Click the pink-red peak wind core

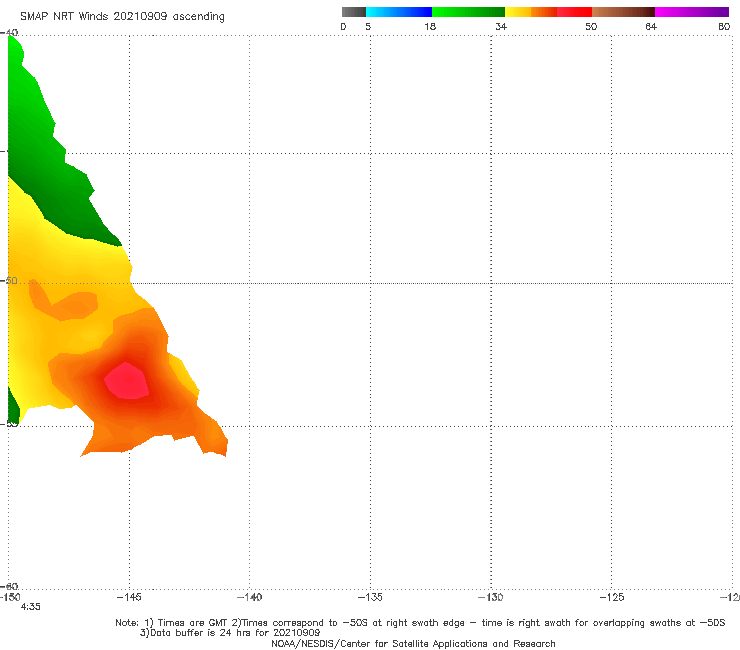coord(126,381)
